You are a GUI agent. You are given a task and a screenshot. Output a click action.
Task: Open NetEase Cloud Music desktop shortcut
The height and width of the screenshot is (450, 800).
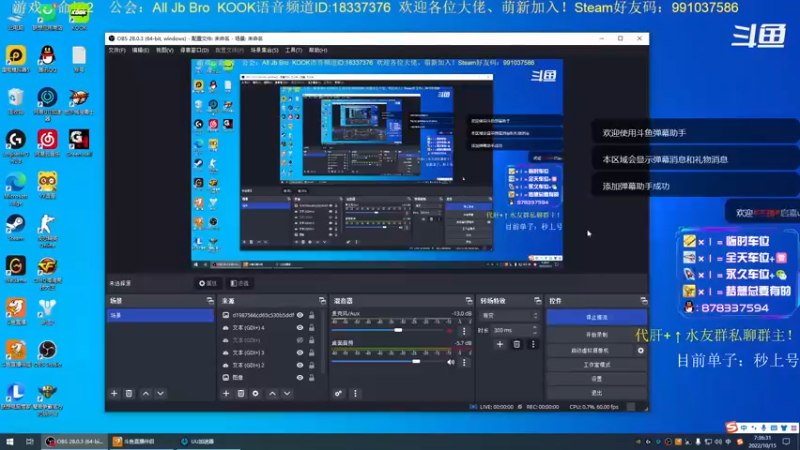pos(47,142)
